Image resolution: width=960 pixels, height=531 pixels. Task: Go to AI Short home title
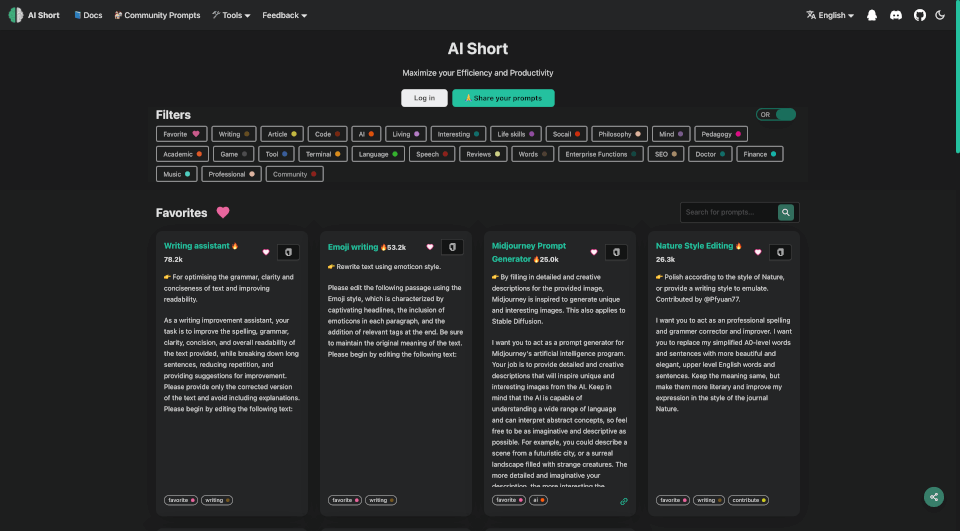click(x=43, y=15)
